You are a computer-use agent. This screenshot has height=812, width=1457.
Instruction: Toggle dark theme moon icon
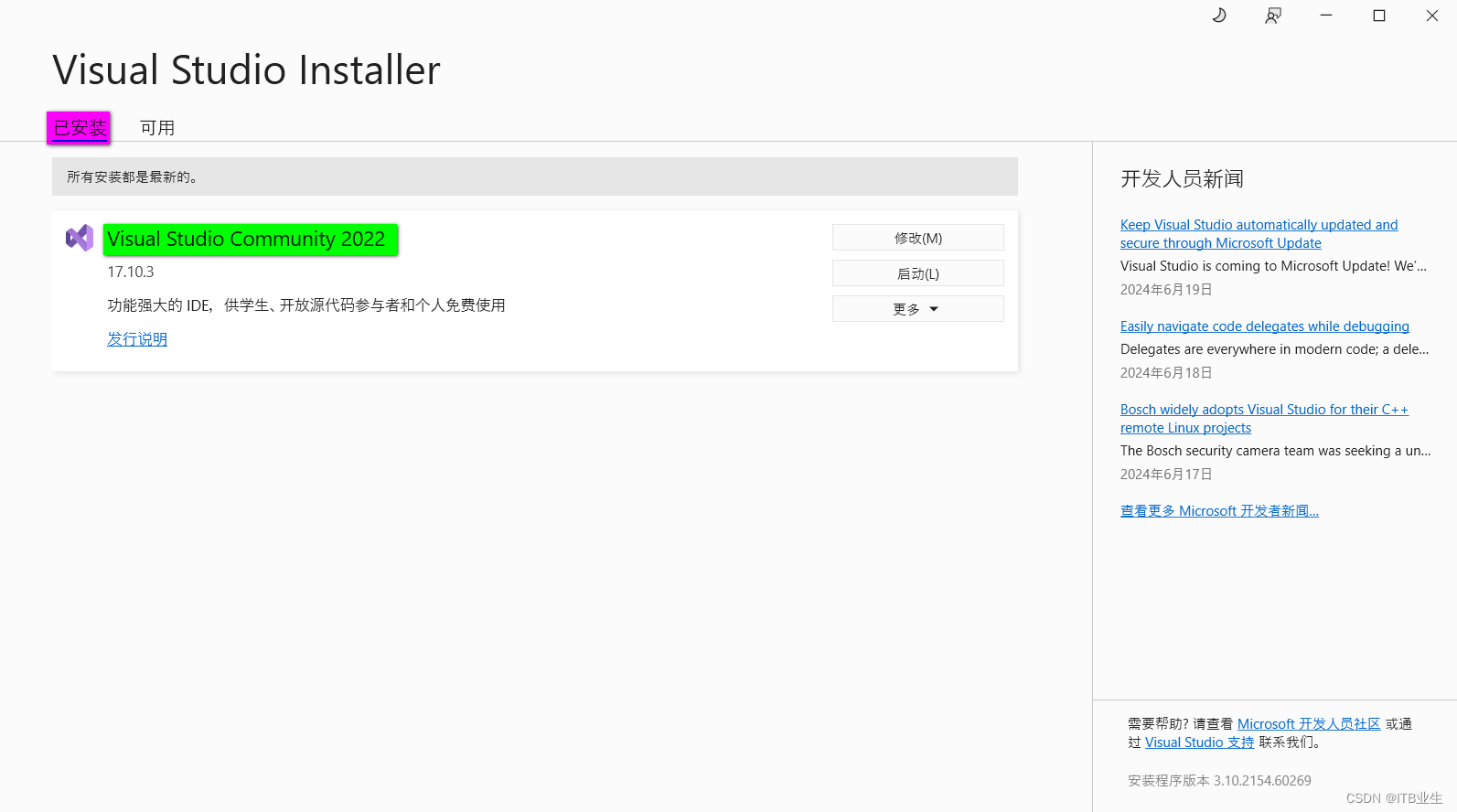(x=1219, y=16)
